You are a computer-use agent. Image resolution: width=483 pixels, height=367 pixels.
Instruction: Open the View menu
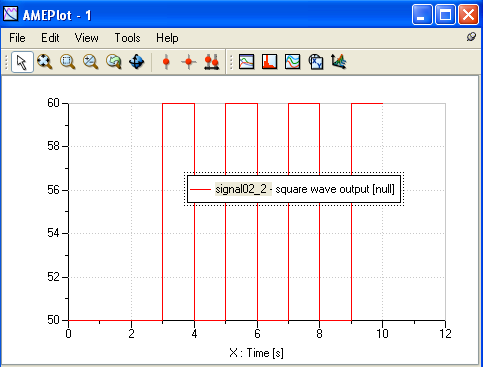click(86, 38)
